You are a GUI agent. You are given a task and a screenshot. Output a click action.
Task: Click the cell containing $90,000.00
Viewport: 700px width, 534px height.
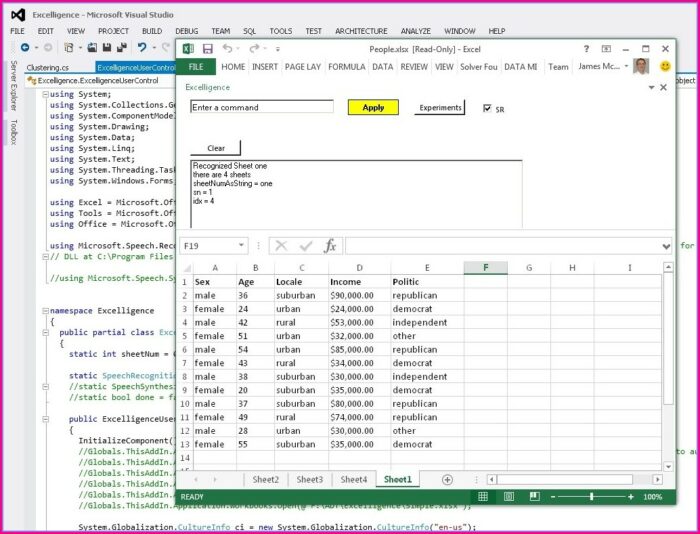359,296
